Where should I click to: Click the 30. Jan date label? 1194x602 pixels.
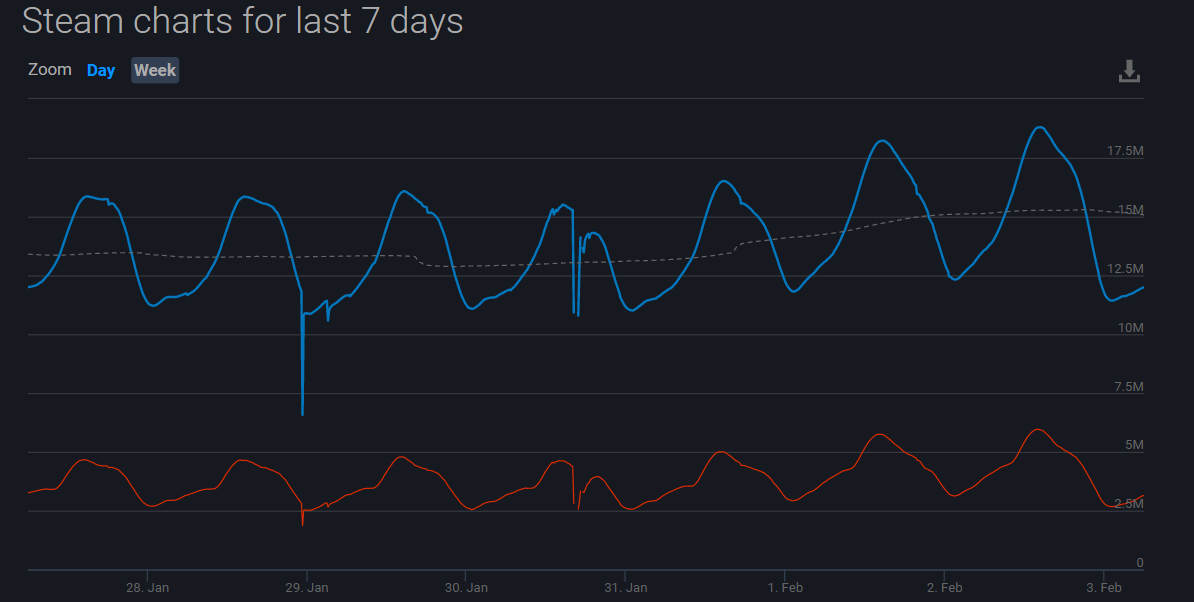click(x=465, y=587)
